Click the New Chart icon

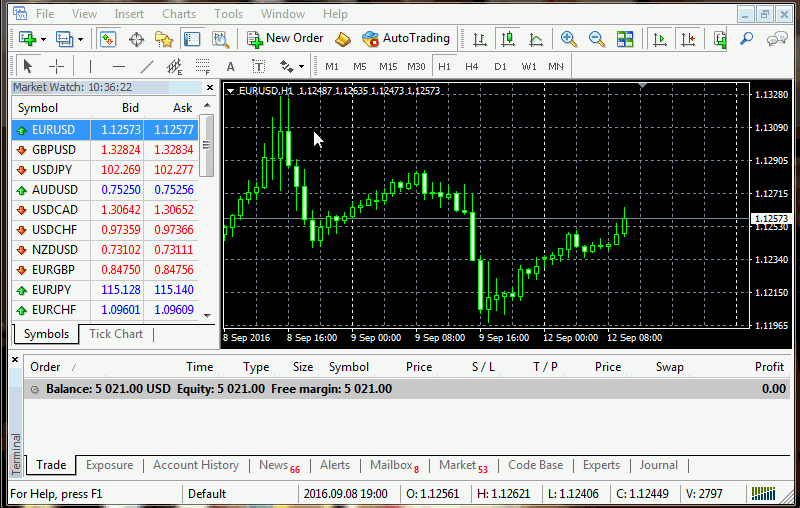point(27,39)
